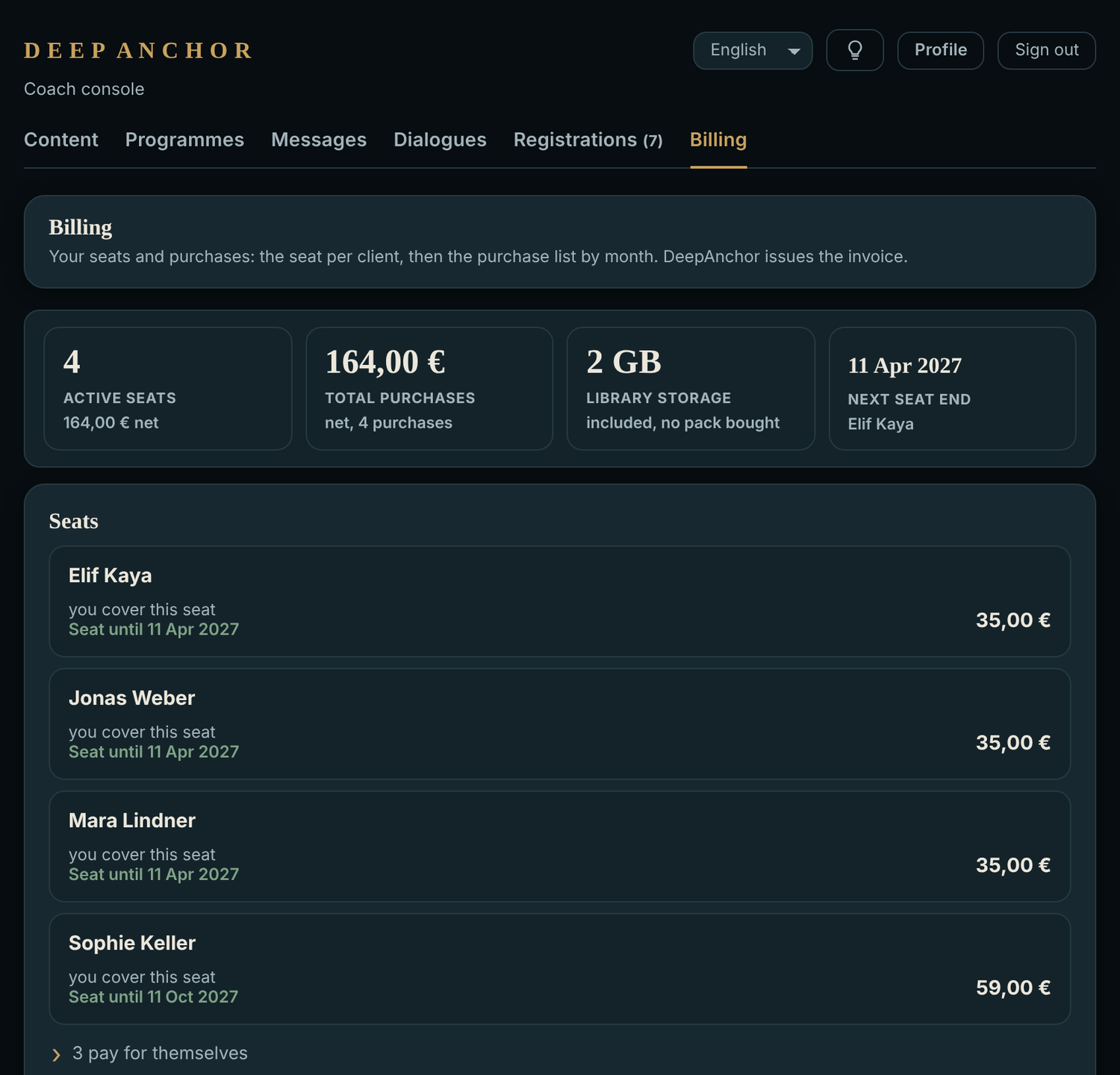Click 'included, no pack bought' text
1120x1075 pixels.
click(x=682, y=423)
